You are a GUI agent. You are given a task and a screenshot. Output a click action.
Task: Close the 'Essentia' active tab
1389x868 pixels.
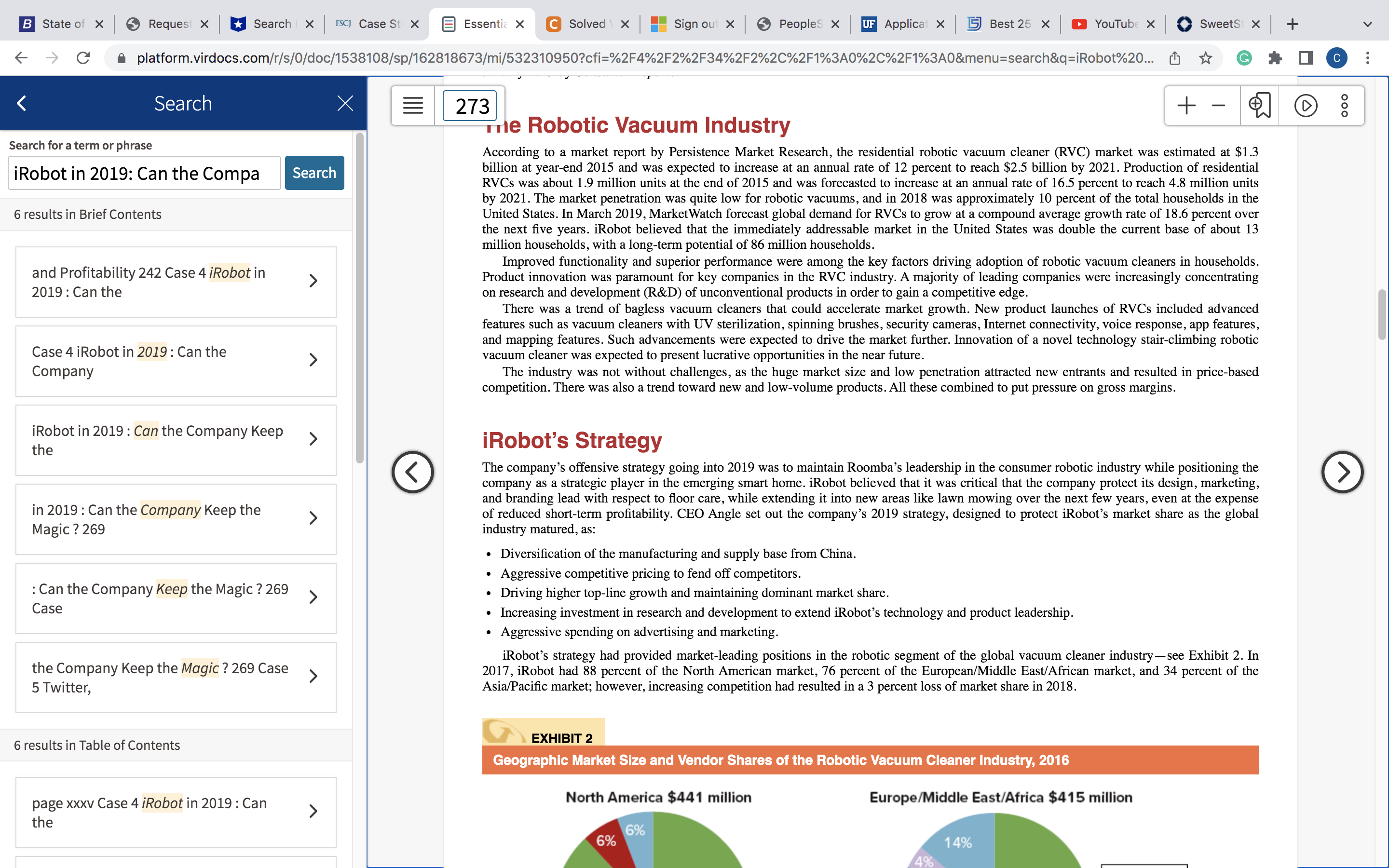click(x=520, y=24)
